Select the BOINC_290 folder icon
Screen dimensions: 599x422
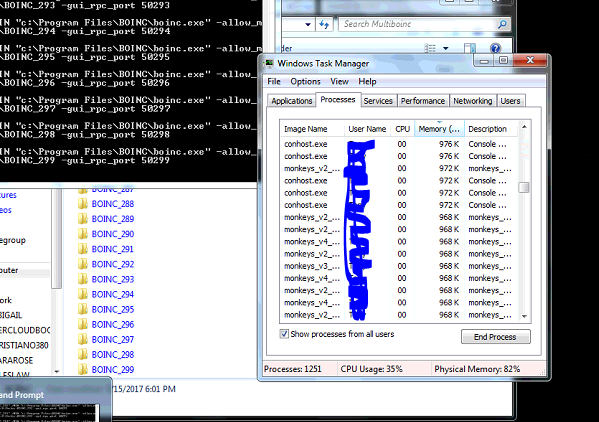pyautogui.click(x=83, y=234)
